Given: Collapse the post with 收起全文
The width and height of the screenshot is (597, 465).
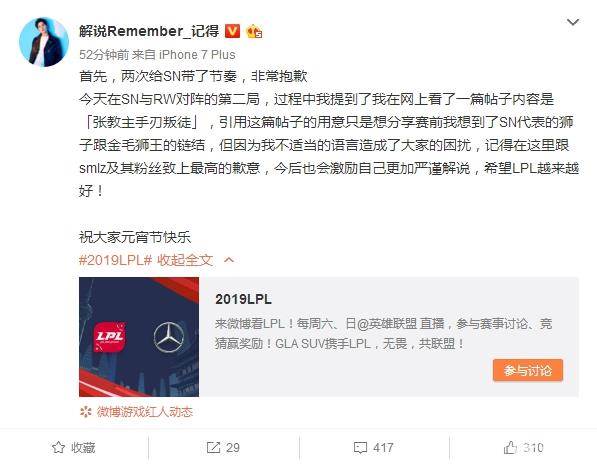Looking at the screenshot, I should 185,260.
